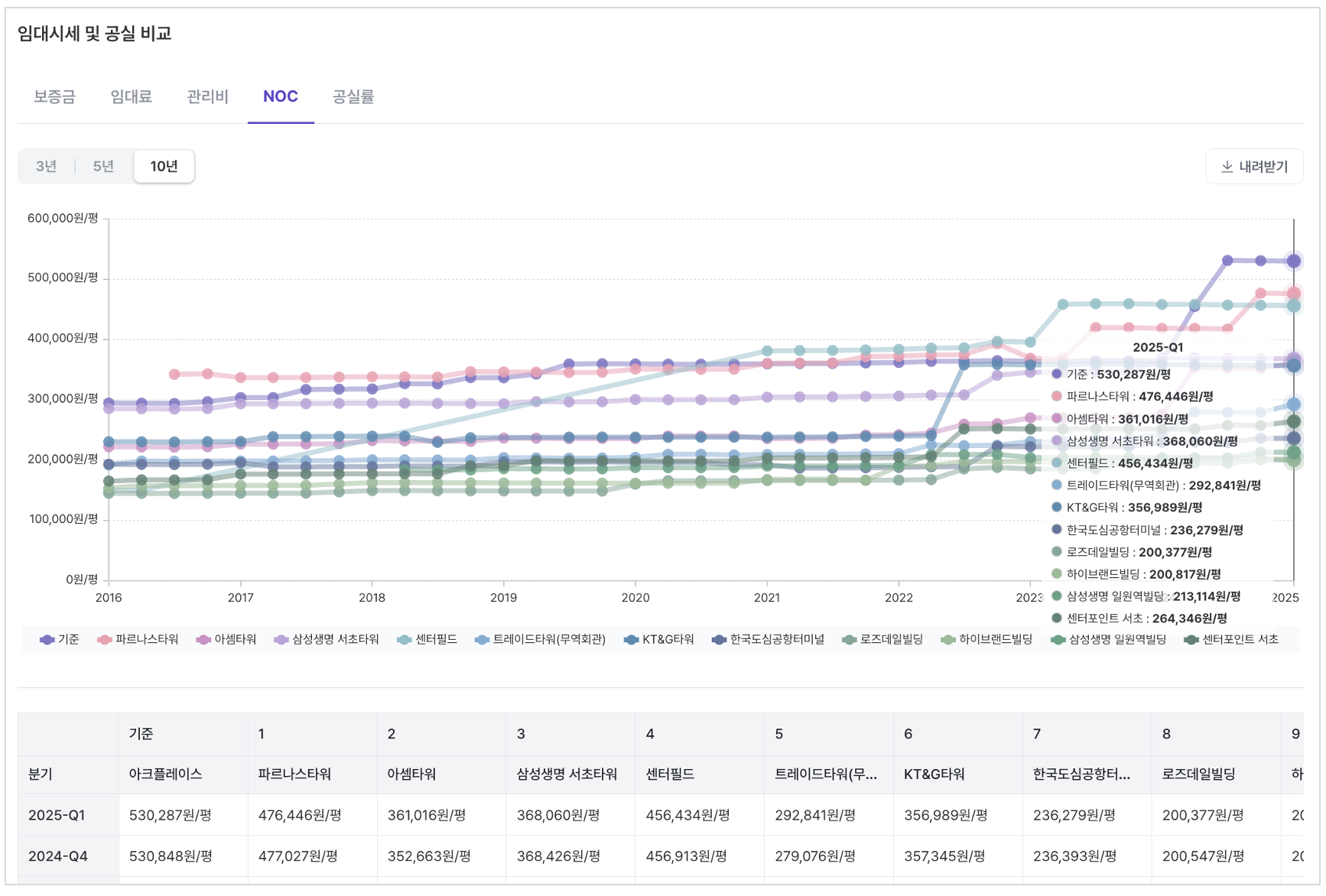Click the 2025-Q1 기준 data point on chart
Viewport: 1326px width, 896px height.
click(x=1293, y=261)
